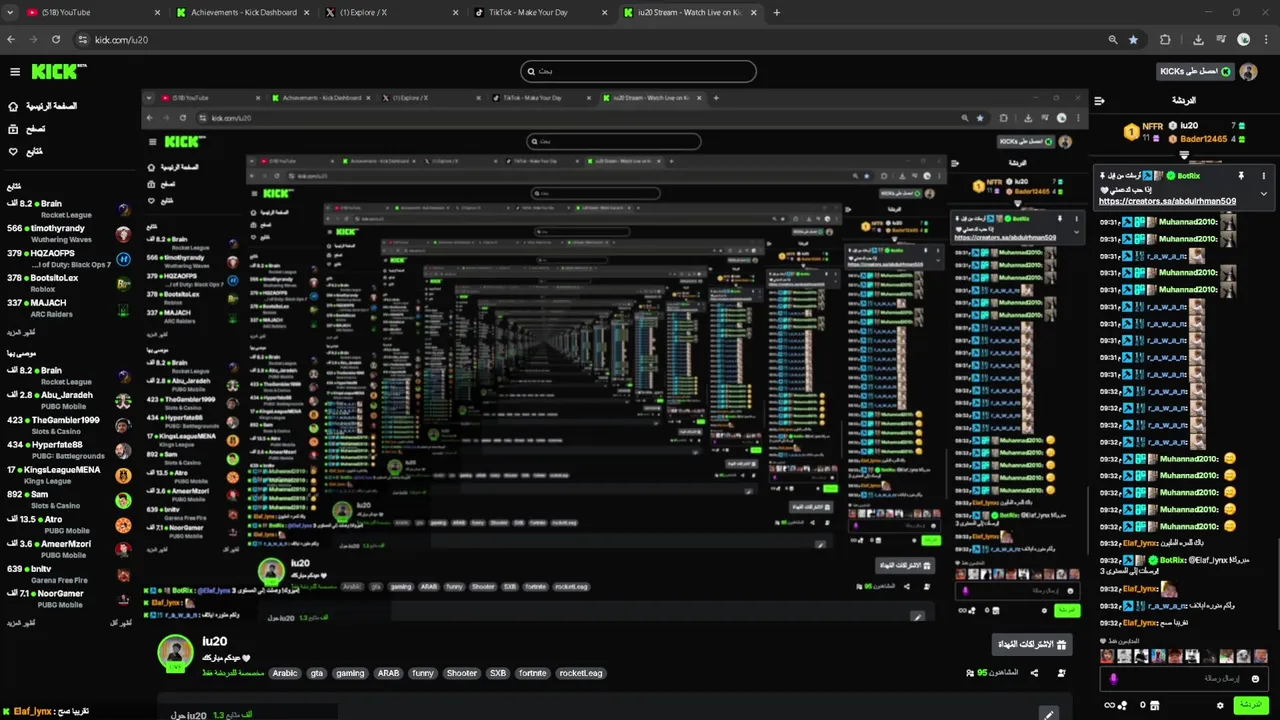Click the Shooter tag chip
Screen dimensions: 1280x720
[x=461, y=673]
